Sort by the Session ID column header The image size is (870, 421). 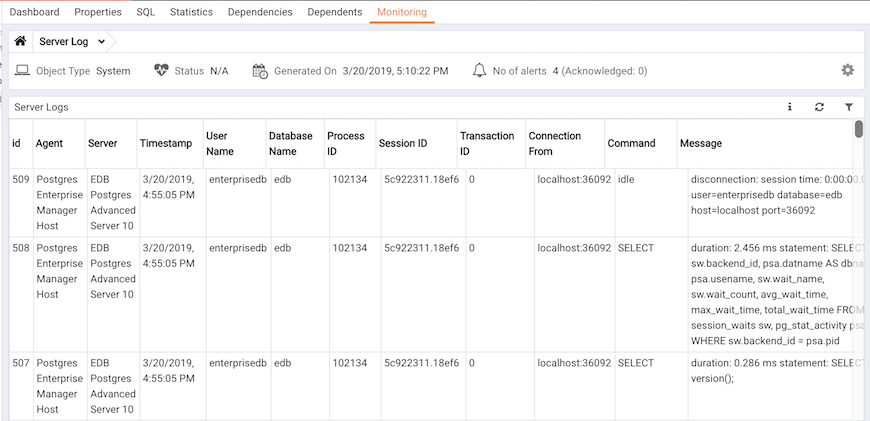[x=417, y=143]
